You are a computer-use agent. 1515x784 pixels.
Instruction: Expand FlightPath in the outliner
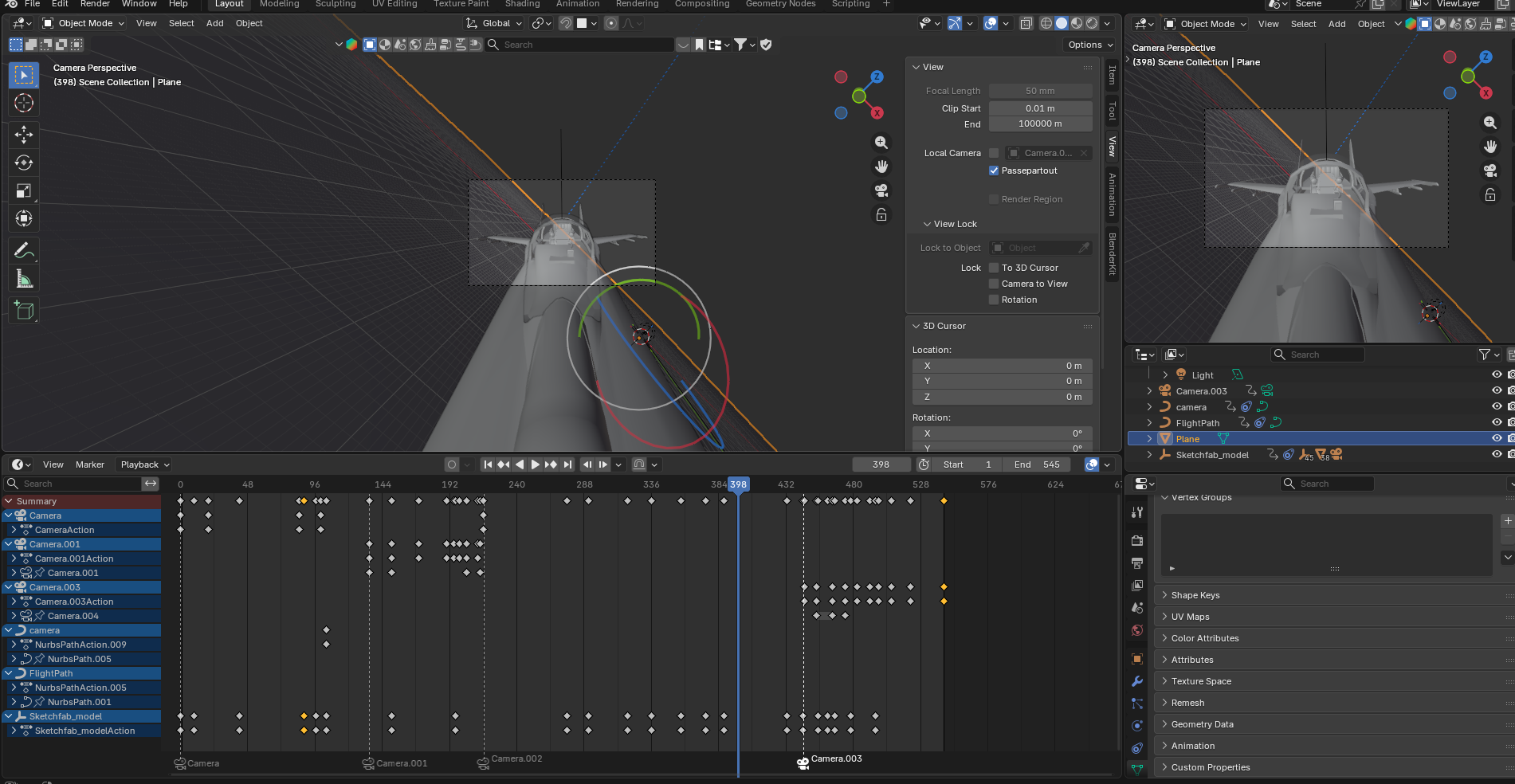pos(1149,423)
